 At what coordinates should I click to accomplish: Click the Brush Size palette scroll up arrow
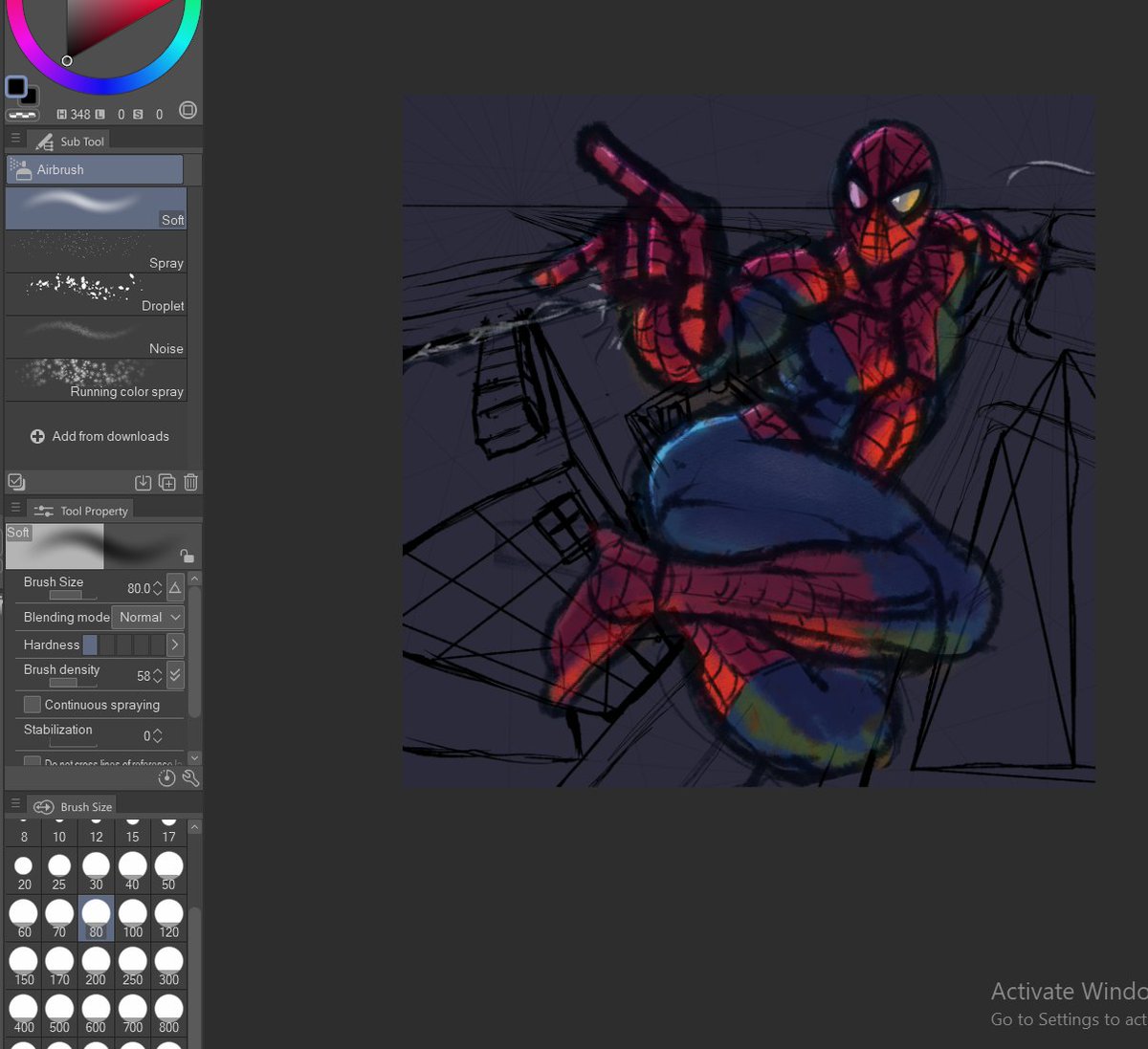pos(195,826)
